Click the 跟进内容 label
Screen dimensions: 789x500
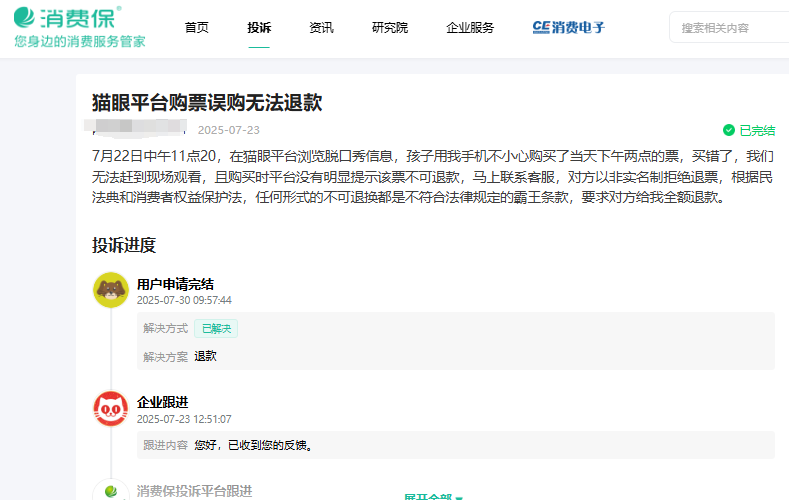point(166,445)
